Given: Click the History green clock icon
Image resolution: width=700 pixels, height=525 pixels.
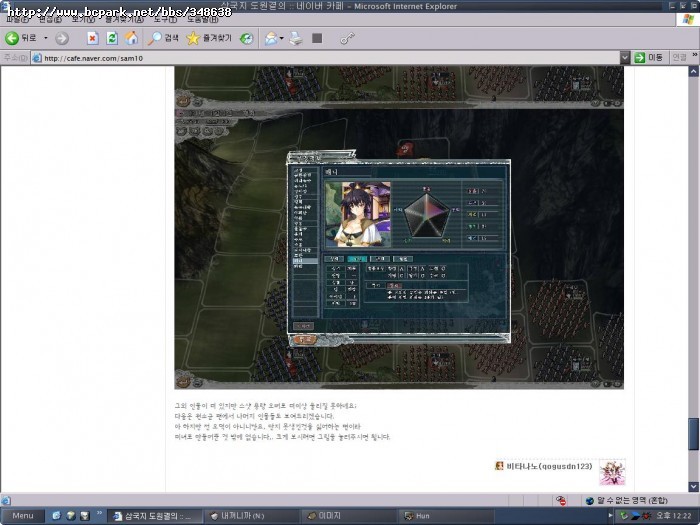Looking at the screenshot, I should 246,39.
